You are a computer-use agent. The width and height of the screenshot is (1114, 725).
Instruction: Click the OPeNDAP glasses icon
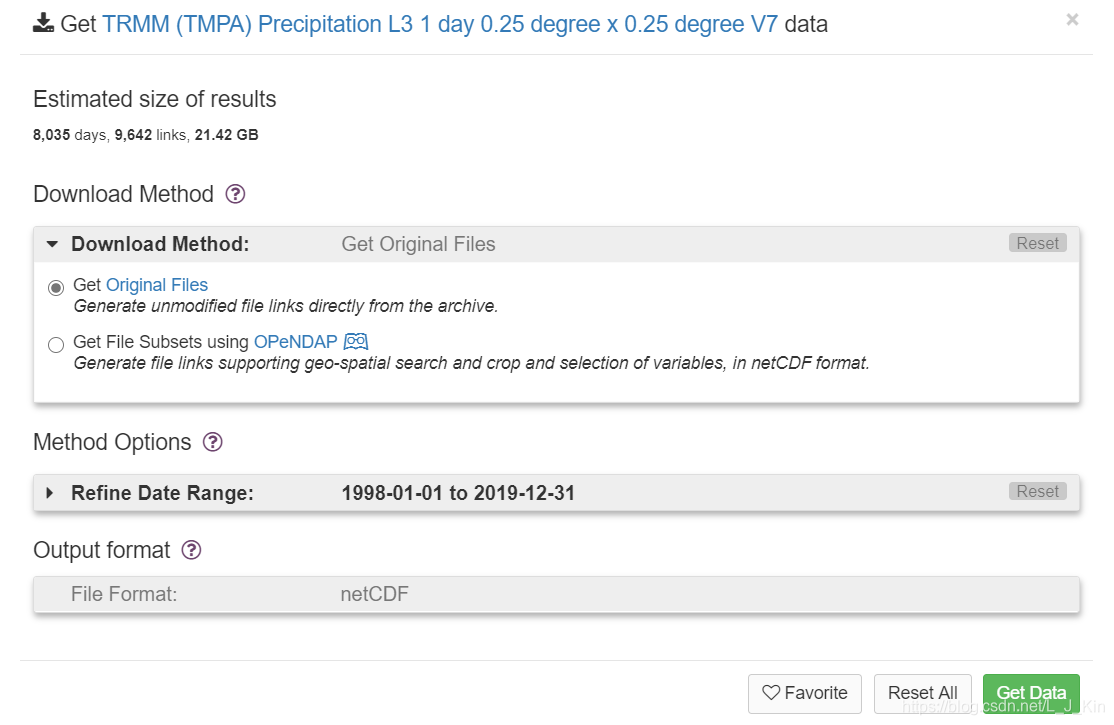coord(356,342)
